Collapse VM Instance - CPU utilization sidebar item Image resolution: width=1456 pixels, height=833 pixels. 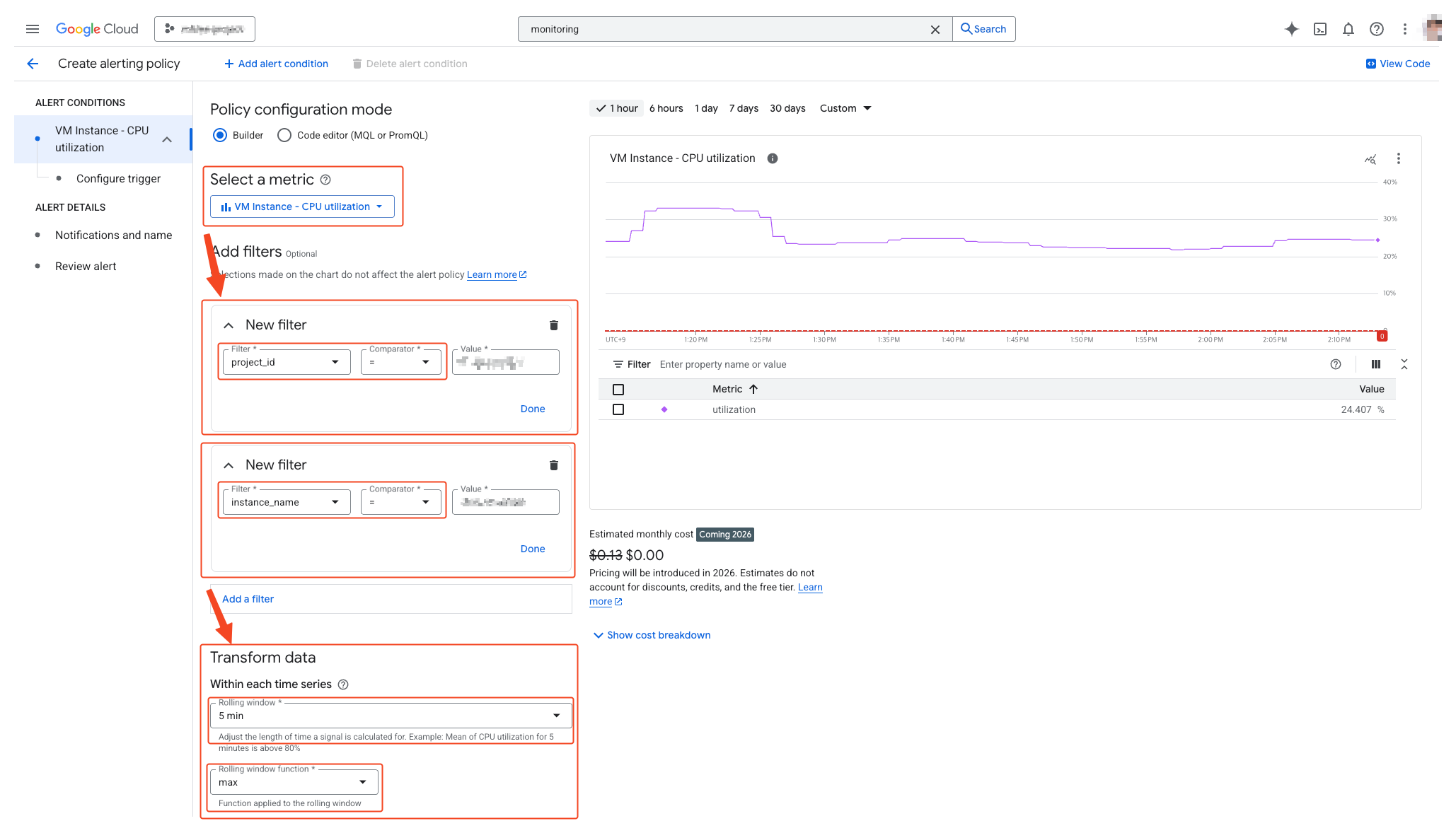tap(167, 139)
